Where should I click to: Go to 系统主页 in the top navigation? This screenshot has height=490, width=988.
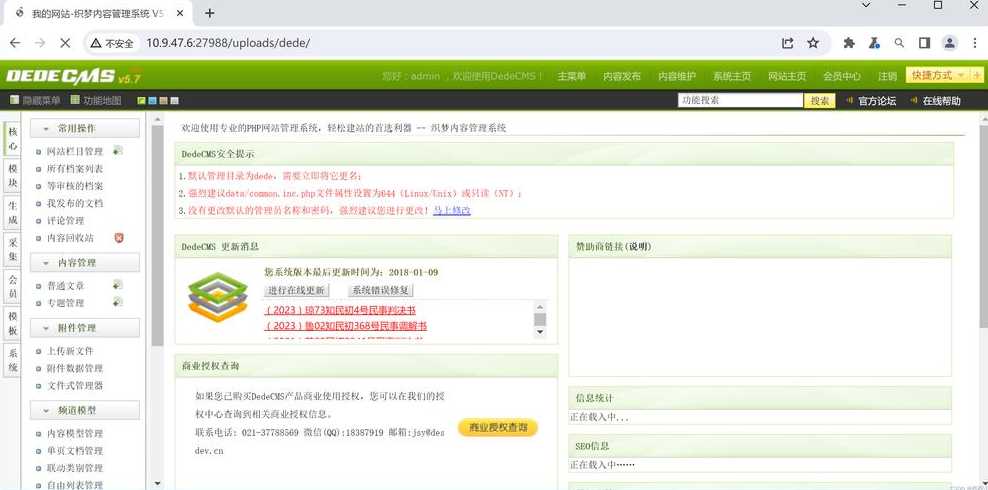[732, 76]
